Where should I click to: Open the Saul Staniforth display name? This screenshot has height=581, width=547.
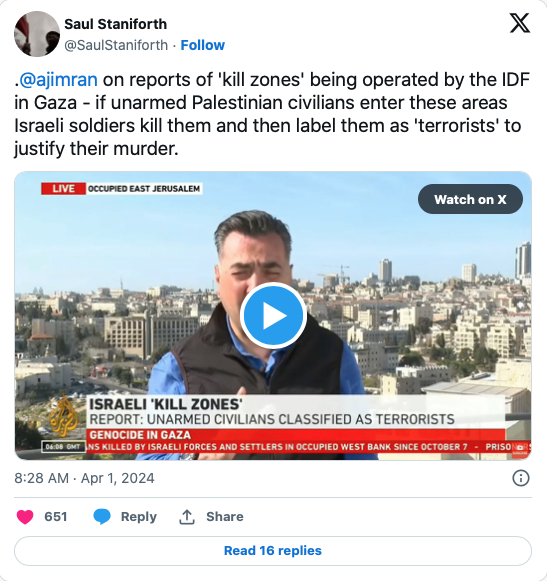(x=116, y=24)
